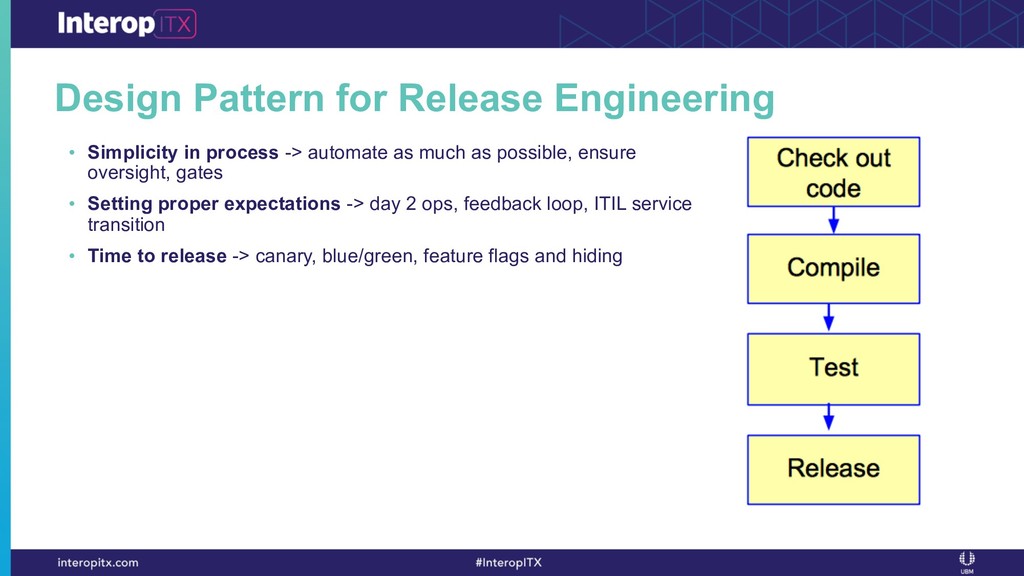The image size is (1024, 576).
Task: Click the 'Setting proper expectations' bold text
Action: coord(214,204)
